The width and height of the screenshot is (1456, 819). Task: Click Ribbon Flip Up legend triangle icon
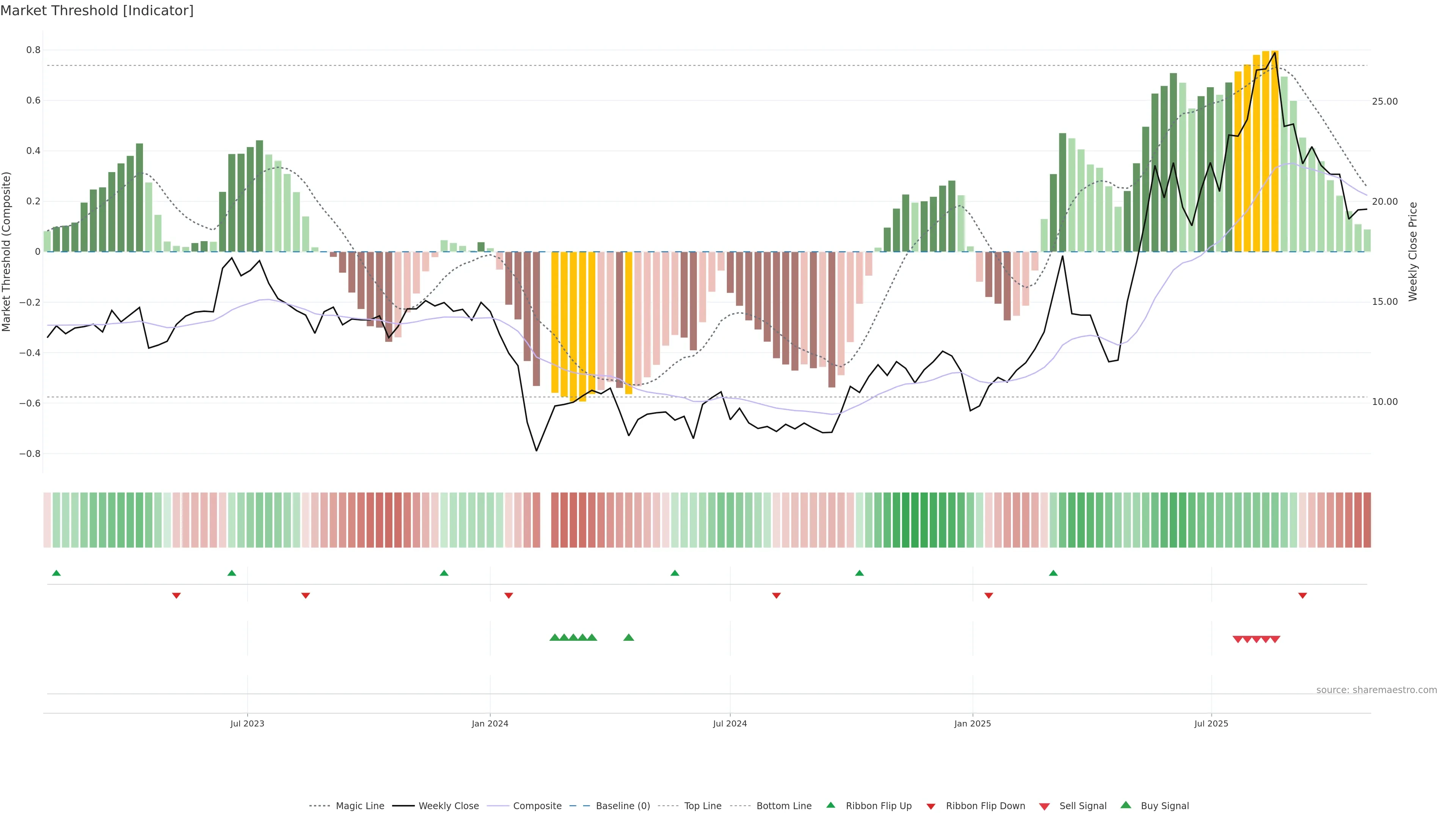click(x=830, y=805)
